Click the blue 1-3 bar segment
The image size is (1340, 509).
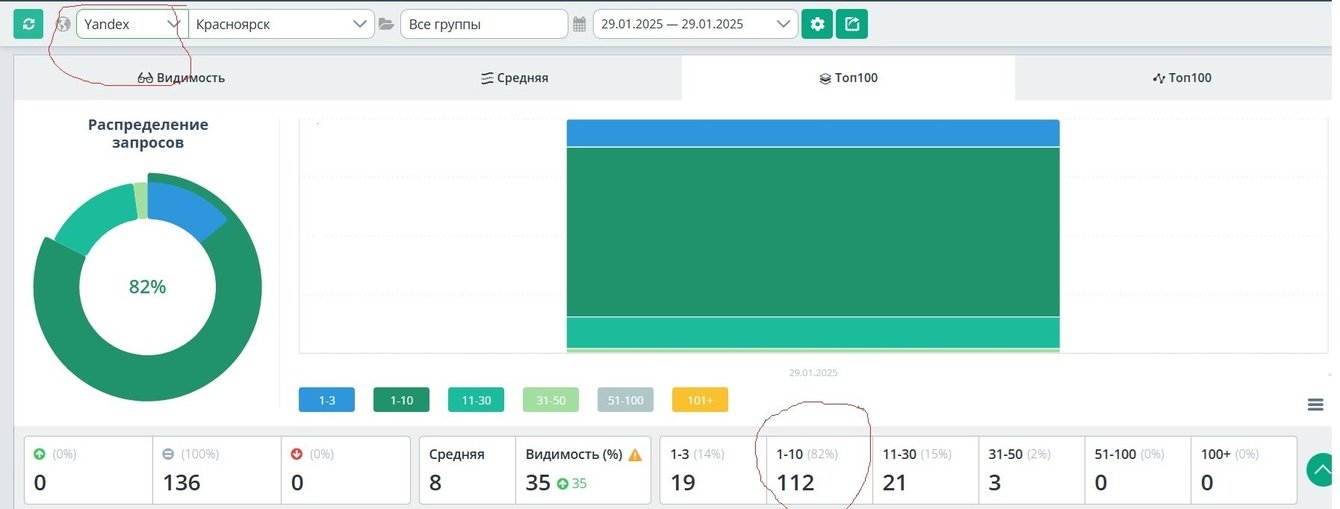click(x=813, y=133)
